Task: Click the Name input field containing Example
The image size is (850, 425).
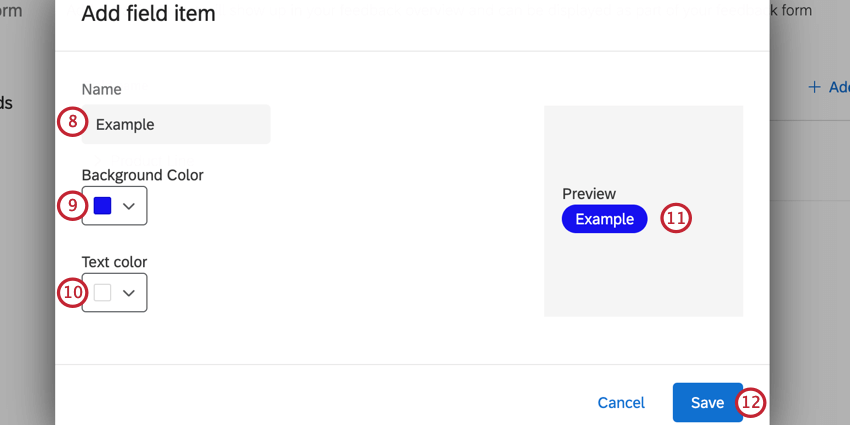Action: pos(180,125)
